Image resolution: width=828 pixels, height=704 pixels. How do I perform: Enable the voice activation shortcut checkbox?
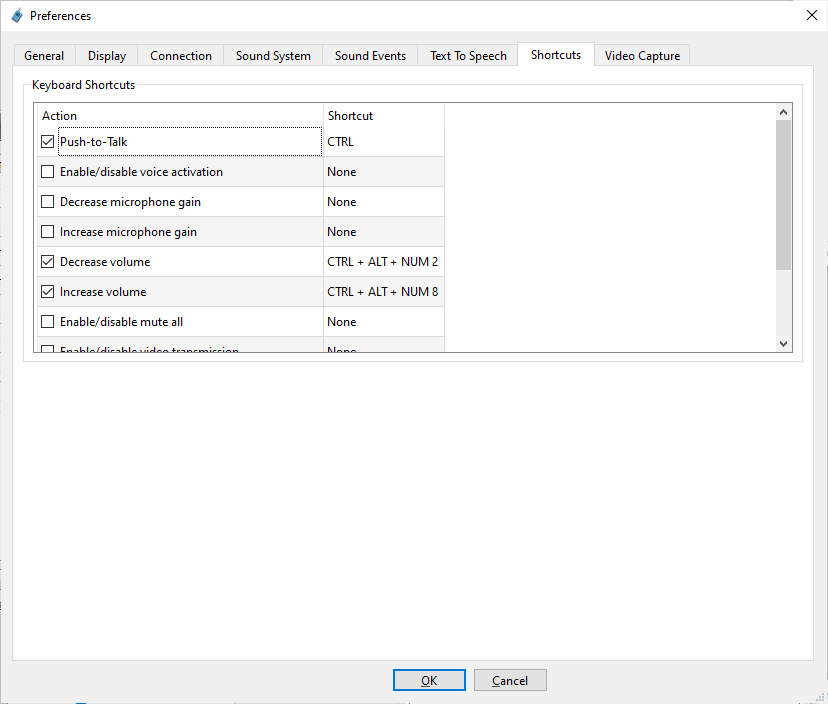coord(48,172)
